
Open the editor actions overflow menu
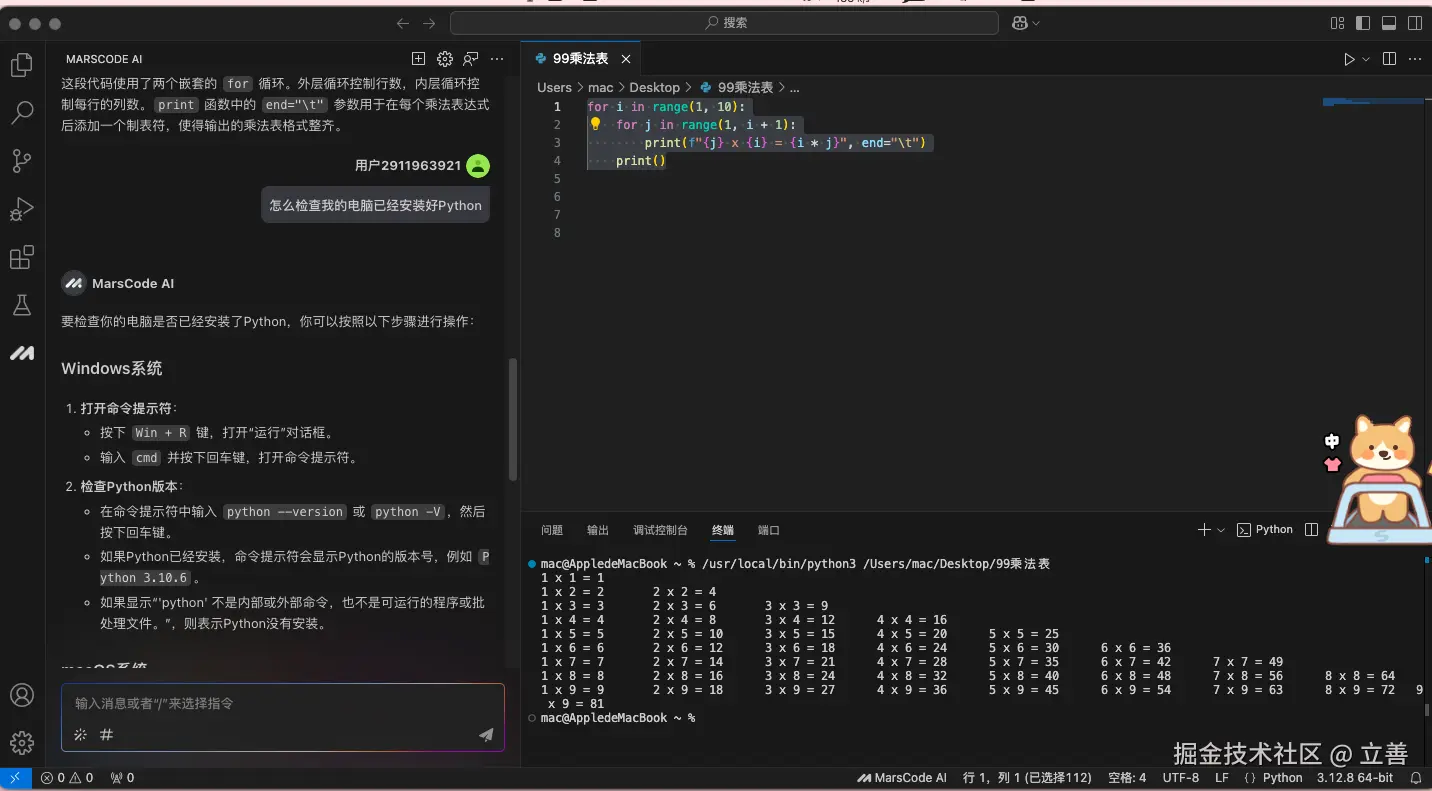pos(1414,58)
